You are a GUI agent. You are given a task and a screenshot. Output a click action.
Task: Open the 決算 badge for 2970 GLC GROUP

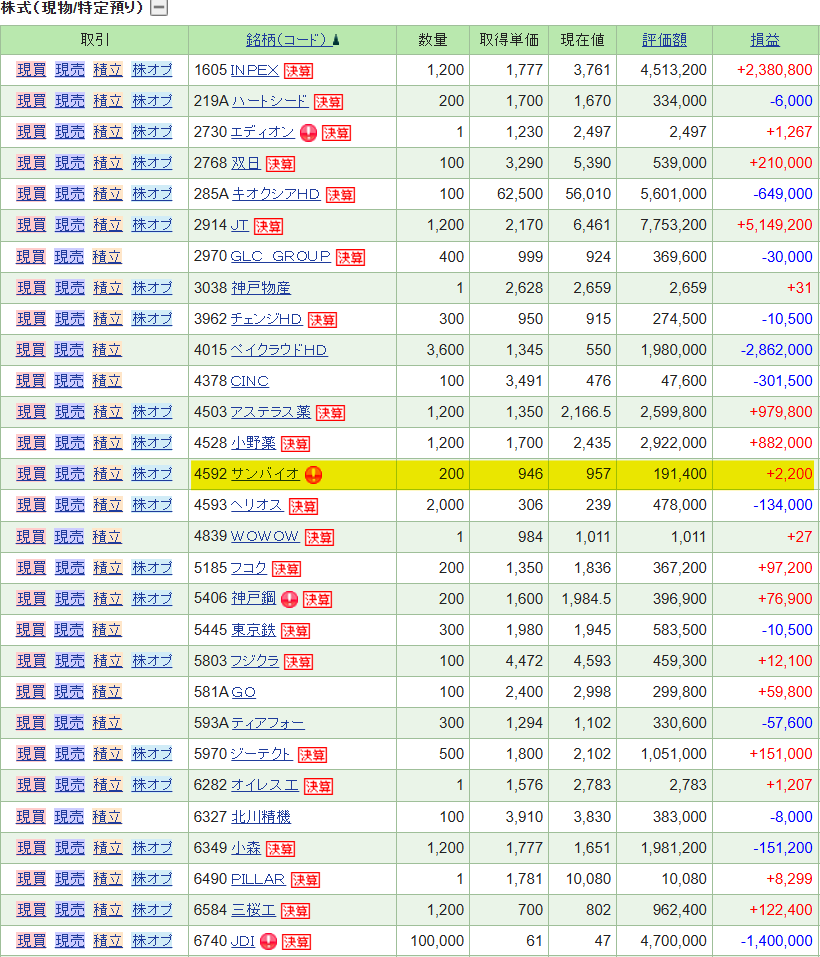(350, 258)
